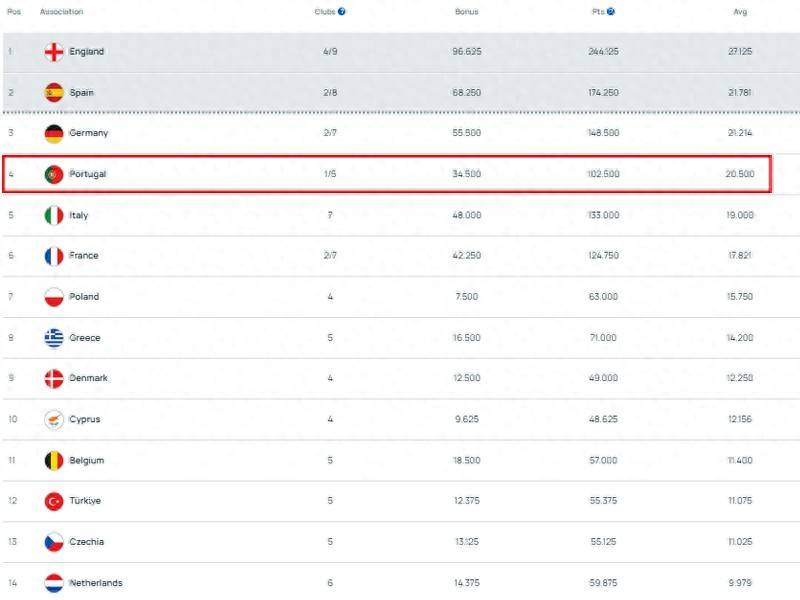
Task: Click the Cyprus flag icon
Action: click(54, 419)
